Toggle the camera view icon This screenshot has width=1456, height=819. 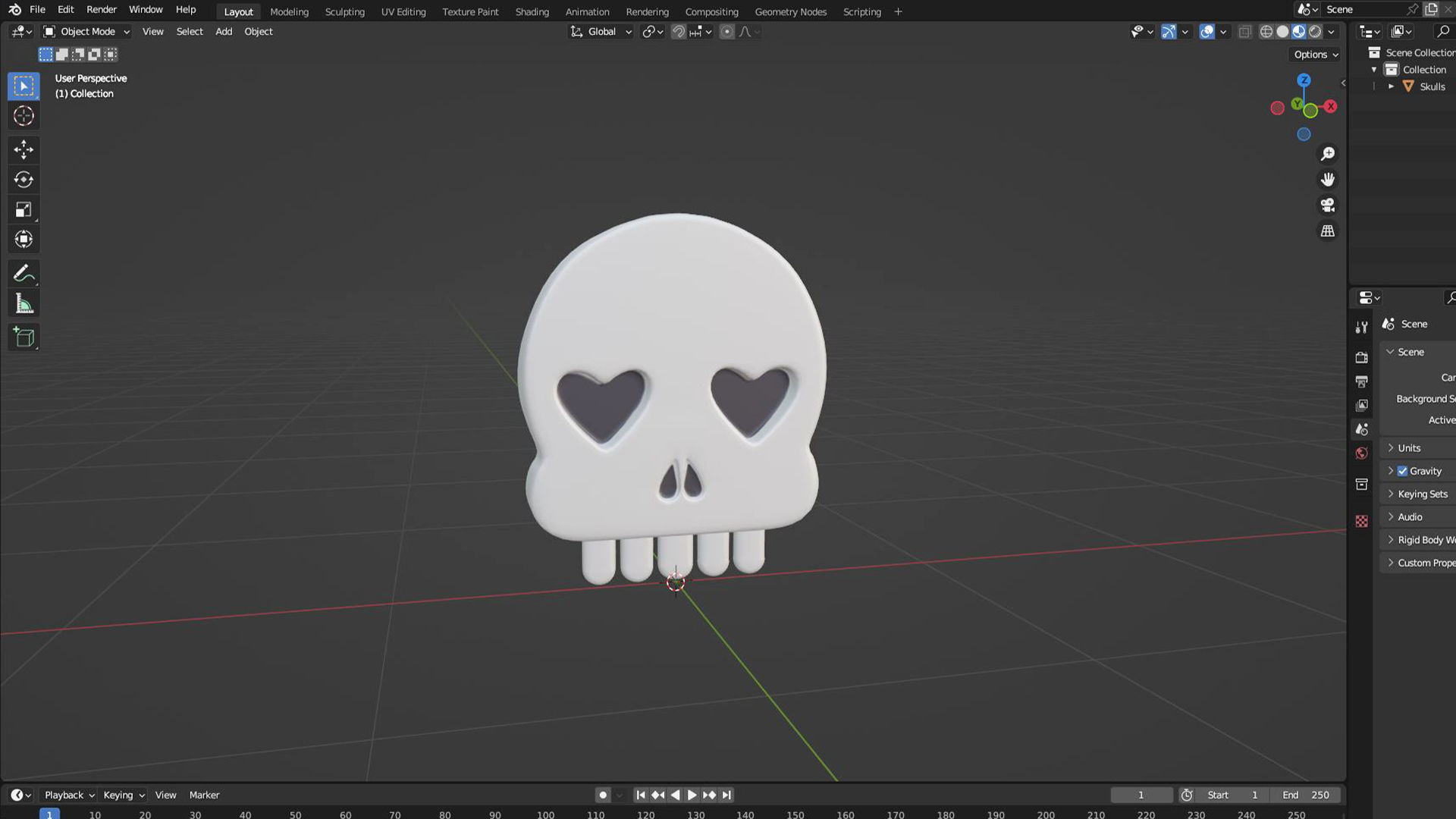click(x=1327, y=206)
